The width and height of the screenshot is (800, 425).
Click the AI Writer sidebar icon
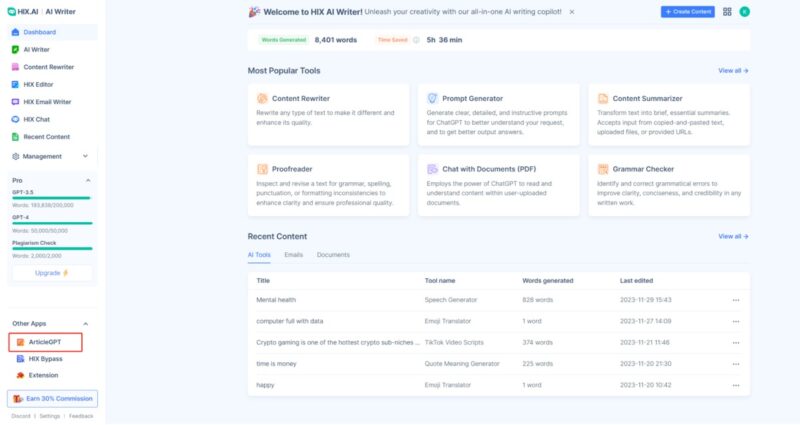click(15, 49)
